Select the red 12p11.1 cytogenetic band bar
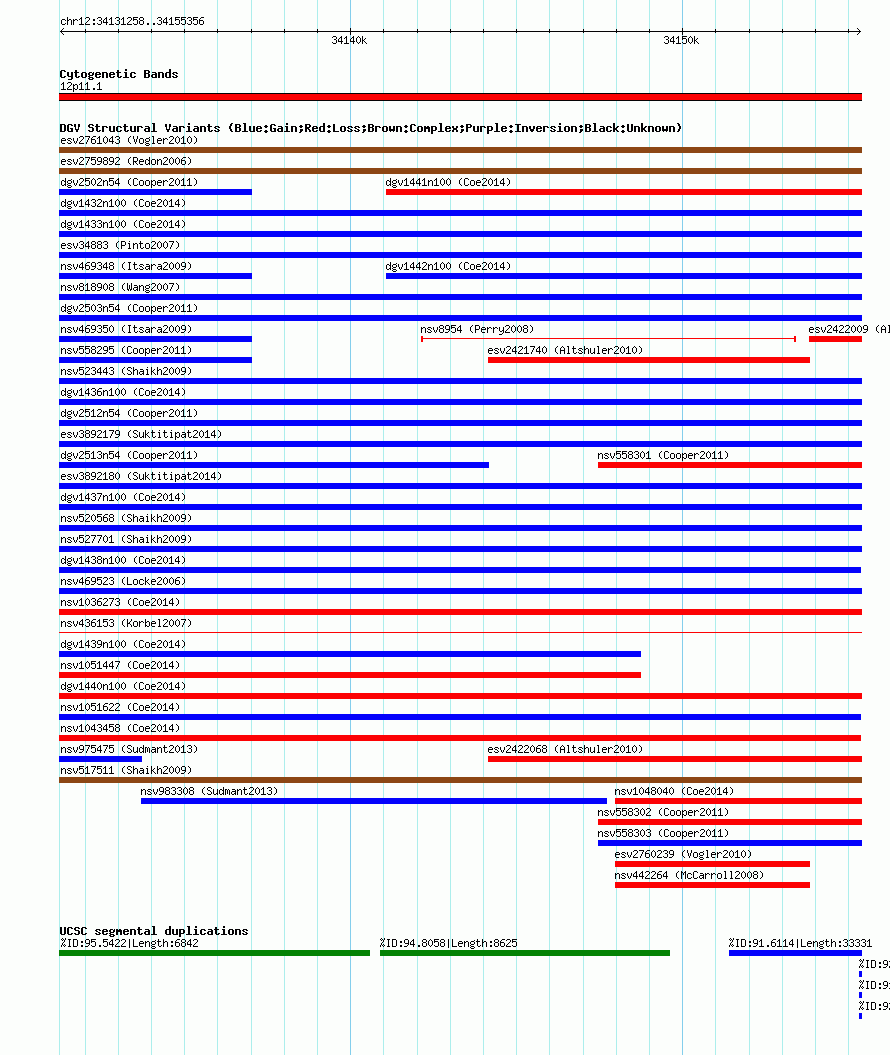Screen dimensions: 890x1055 pos(460,97)
